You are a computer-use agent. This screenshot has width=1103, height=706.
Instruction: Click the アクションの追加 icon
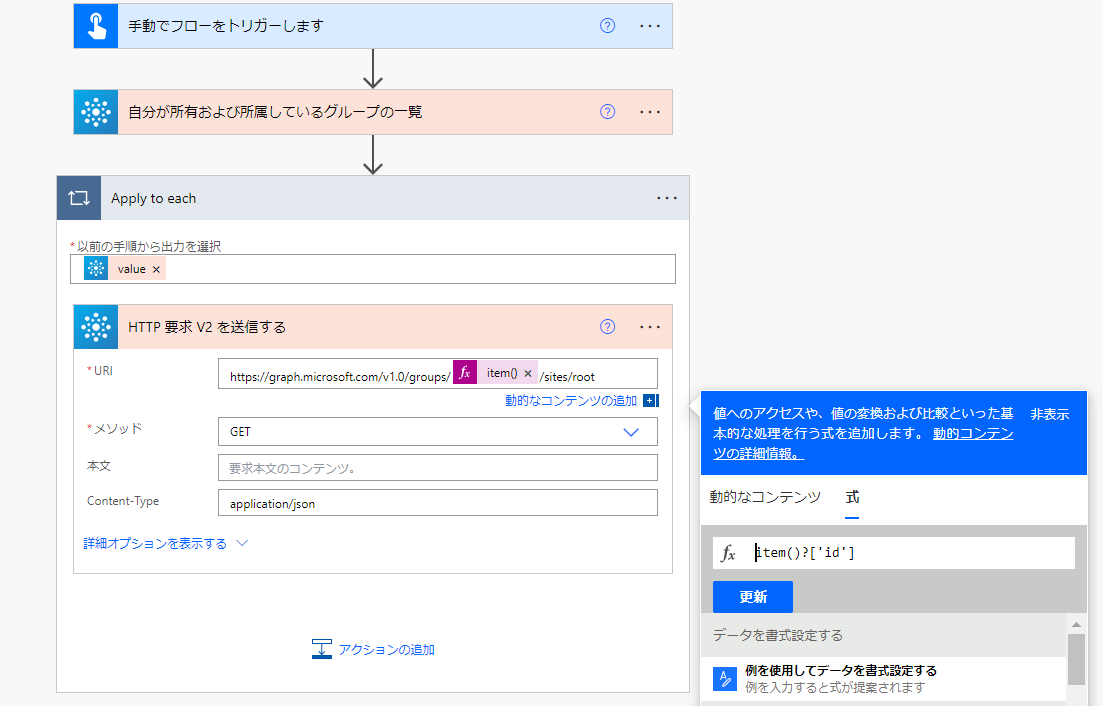point(321,649)
